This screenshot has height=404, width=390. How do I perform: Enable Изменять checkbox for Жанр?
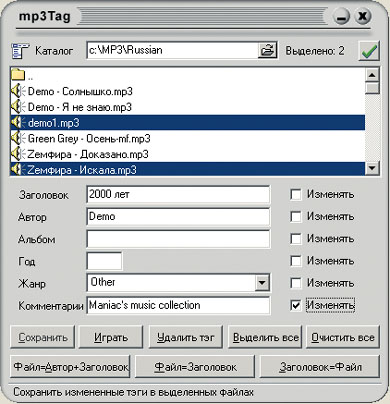pos(296,283)
